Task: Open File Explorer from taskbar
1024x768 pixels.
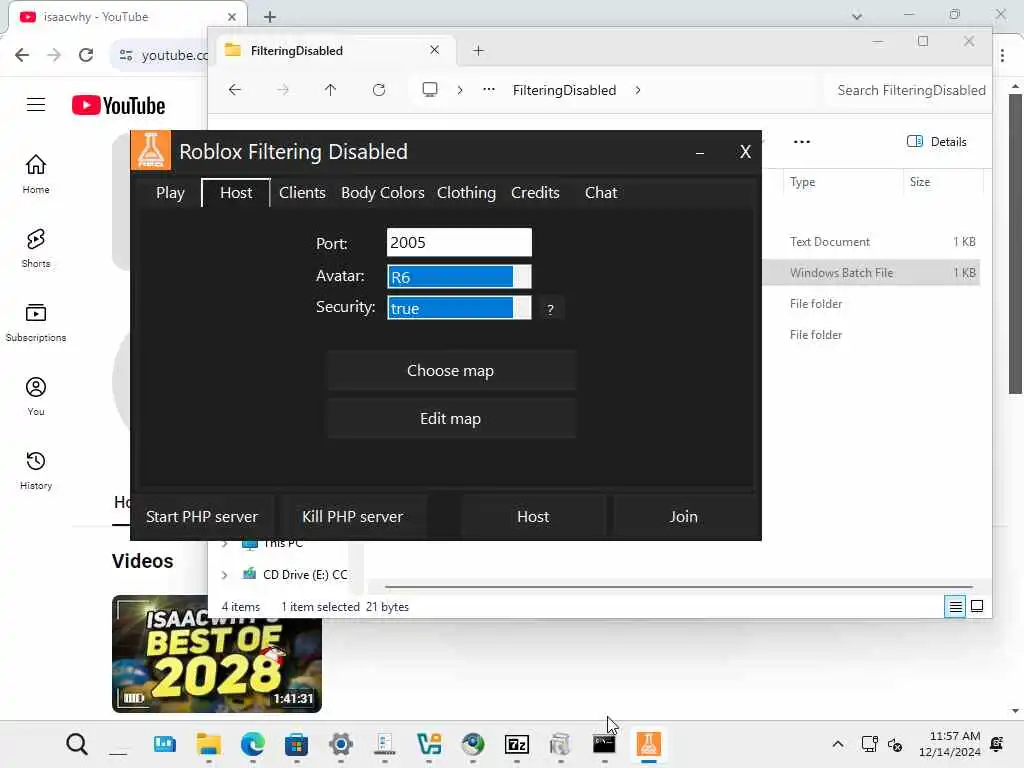Action: [208, 744]
